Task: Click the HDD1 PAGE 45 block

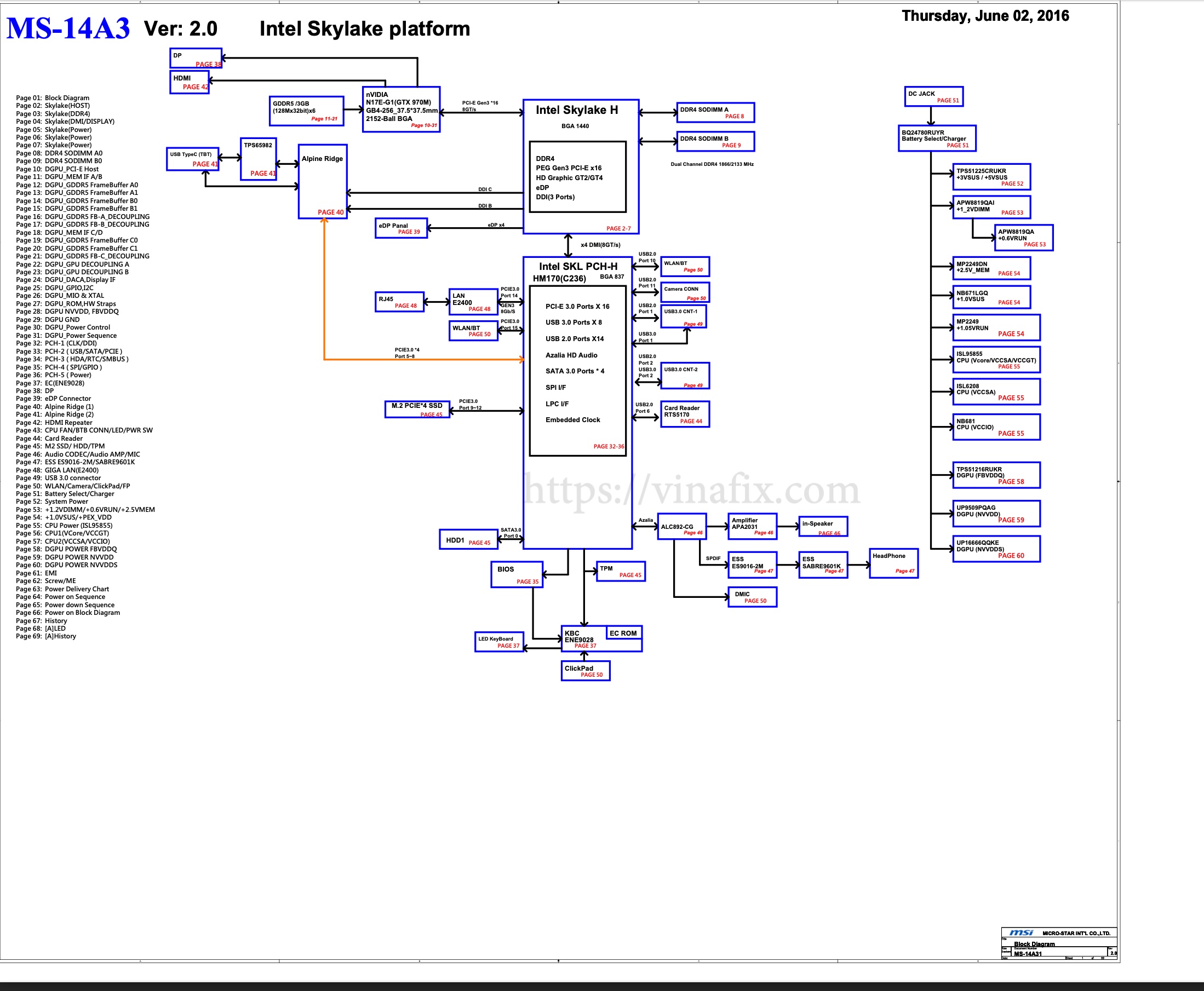Action: coord(469,539)
